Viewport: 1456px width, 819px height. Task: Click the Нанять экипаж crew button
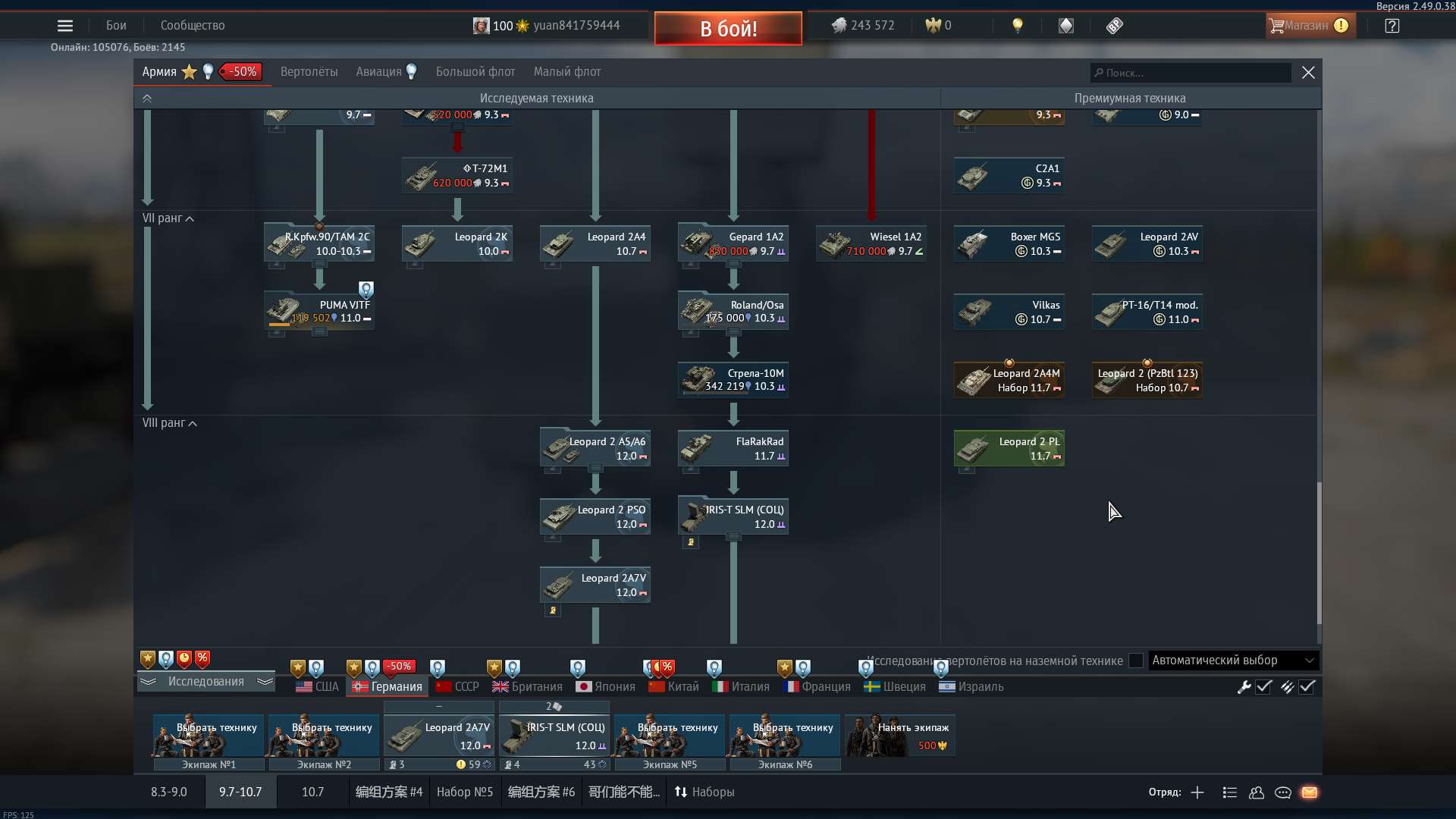pyautogui.click(x=900, y=736)
